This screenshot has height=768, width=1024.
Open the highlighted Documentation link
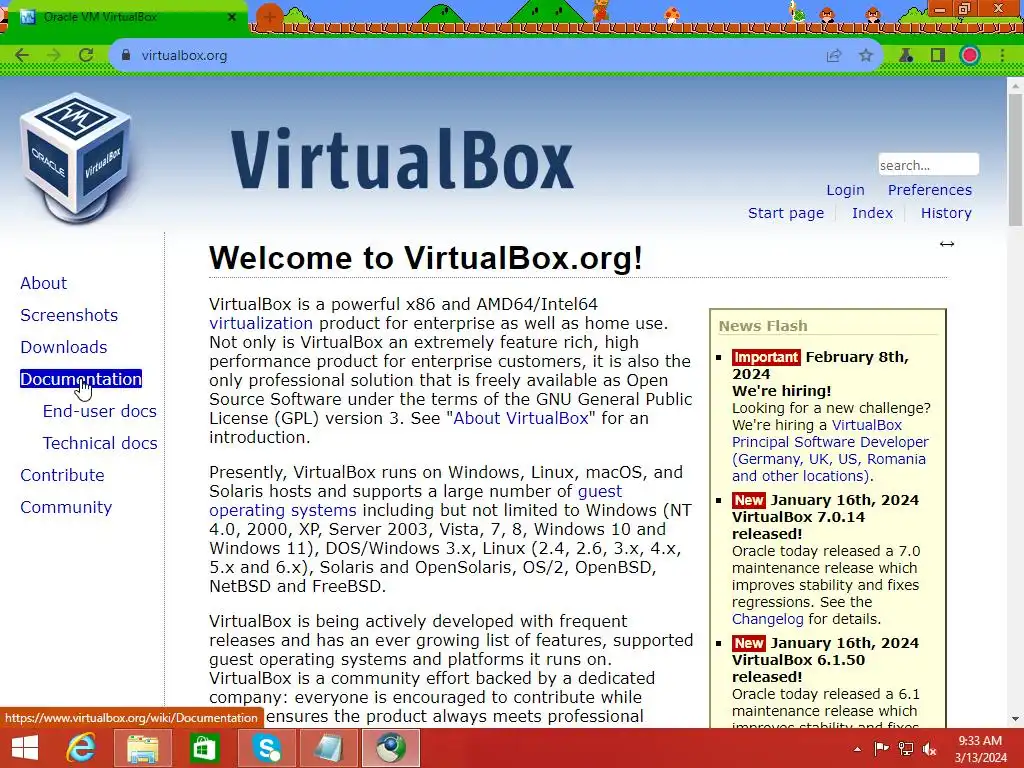click(x=81, y=379)
